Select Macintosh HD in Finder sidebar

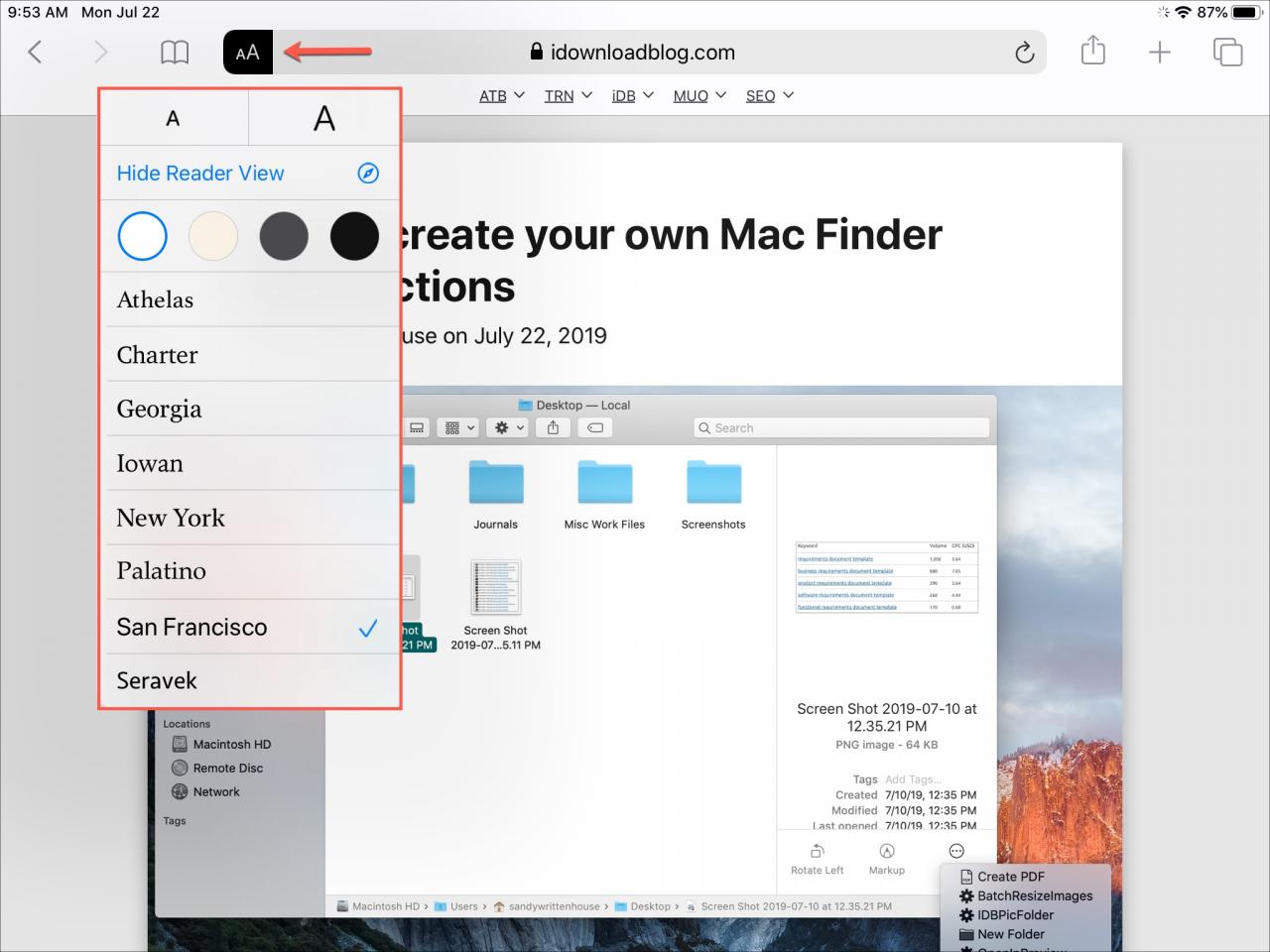221,744
